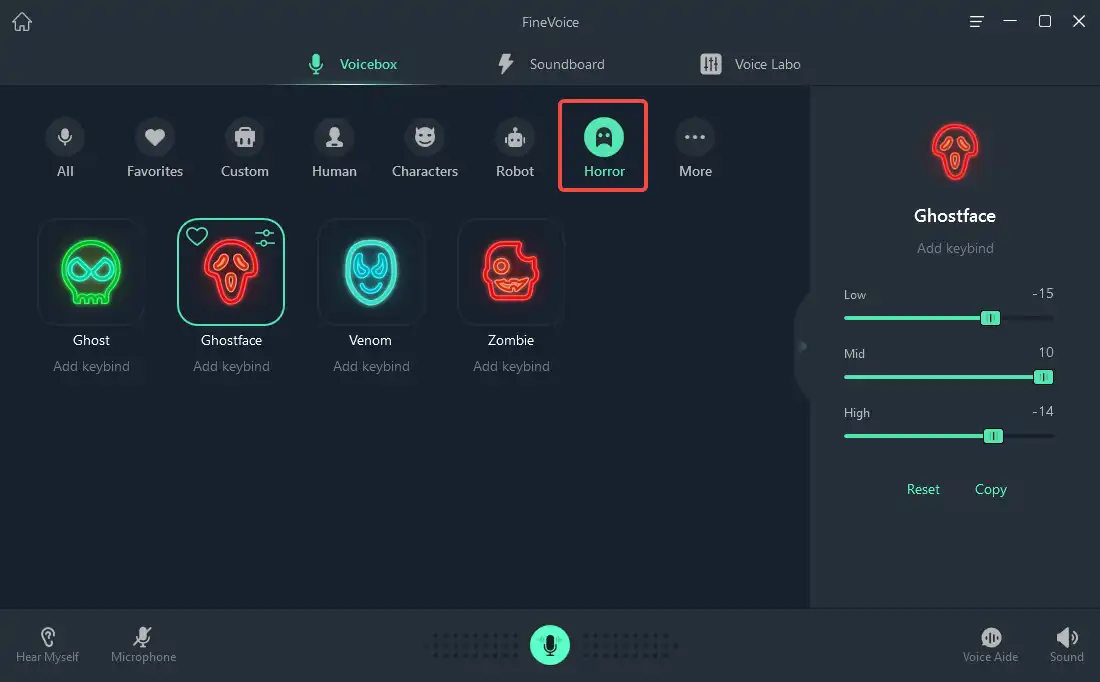Favorite the Ghostface voice with heart icon

coord(197,236)
